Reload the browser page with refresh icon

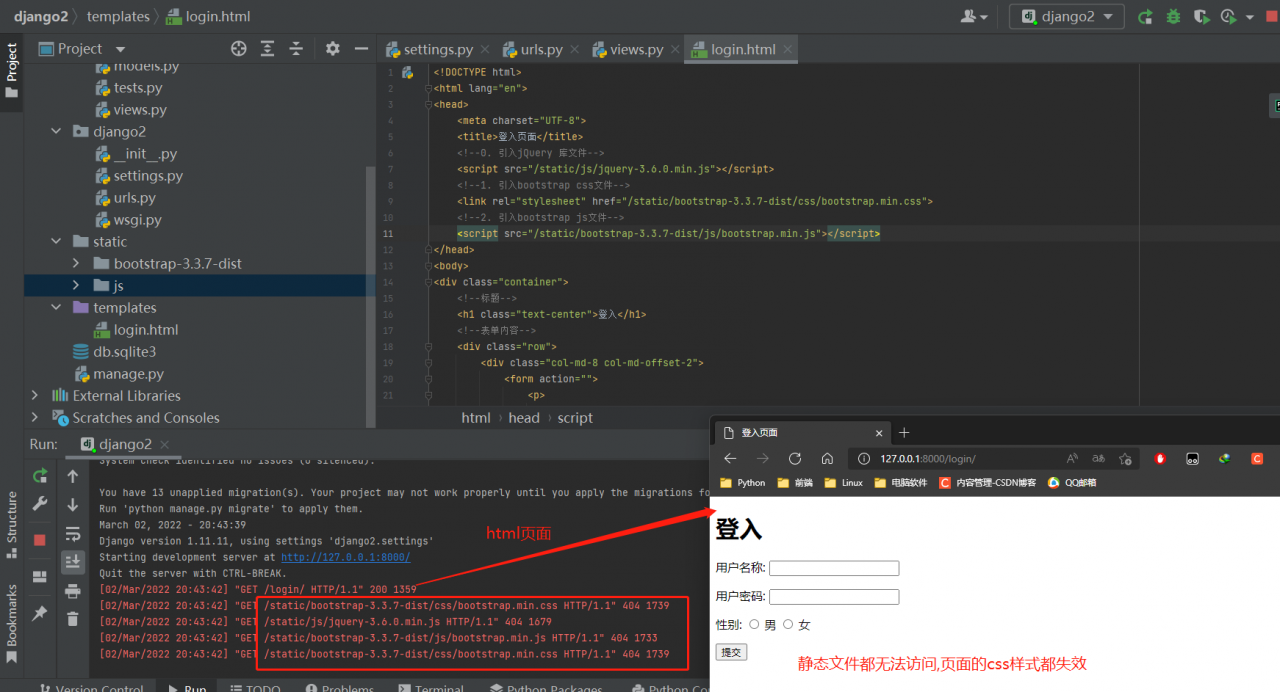click(795, 459)
